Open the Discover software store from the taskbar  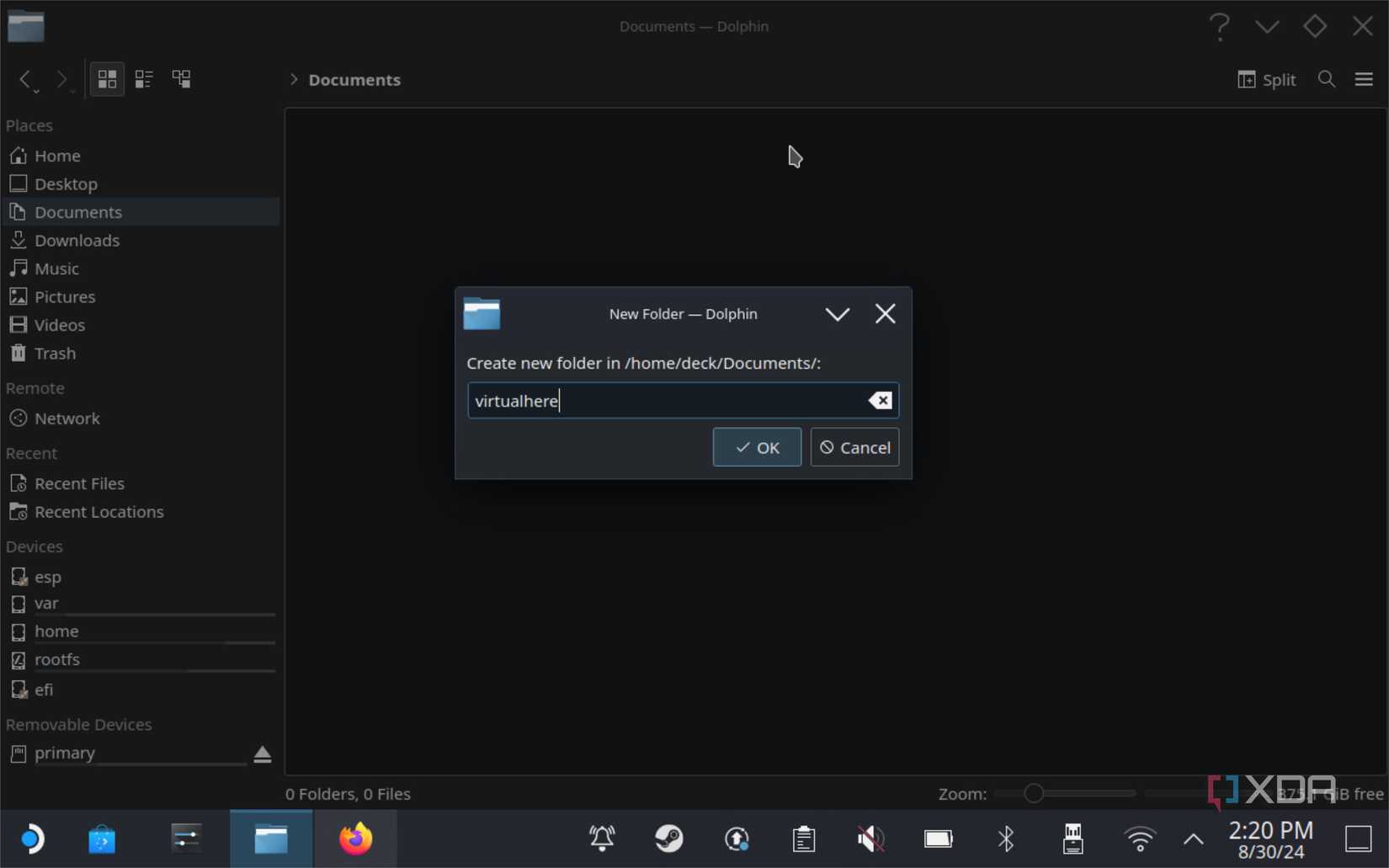pos(101,839)
